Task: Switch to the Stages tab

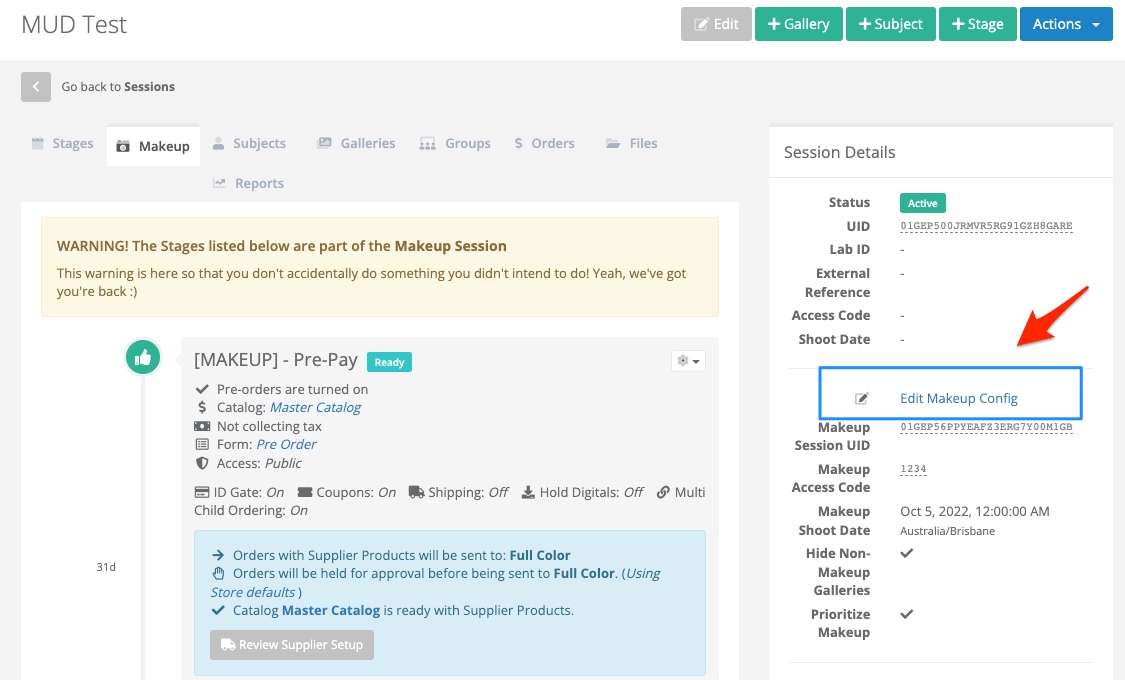Action: (x=63, y=143)
